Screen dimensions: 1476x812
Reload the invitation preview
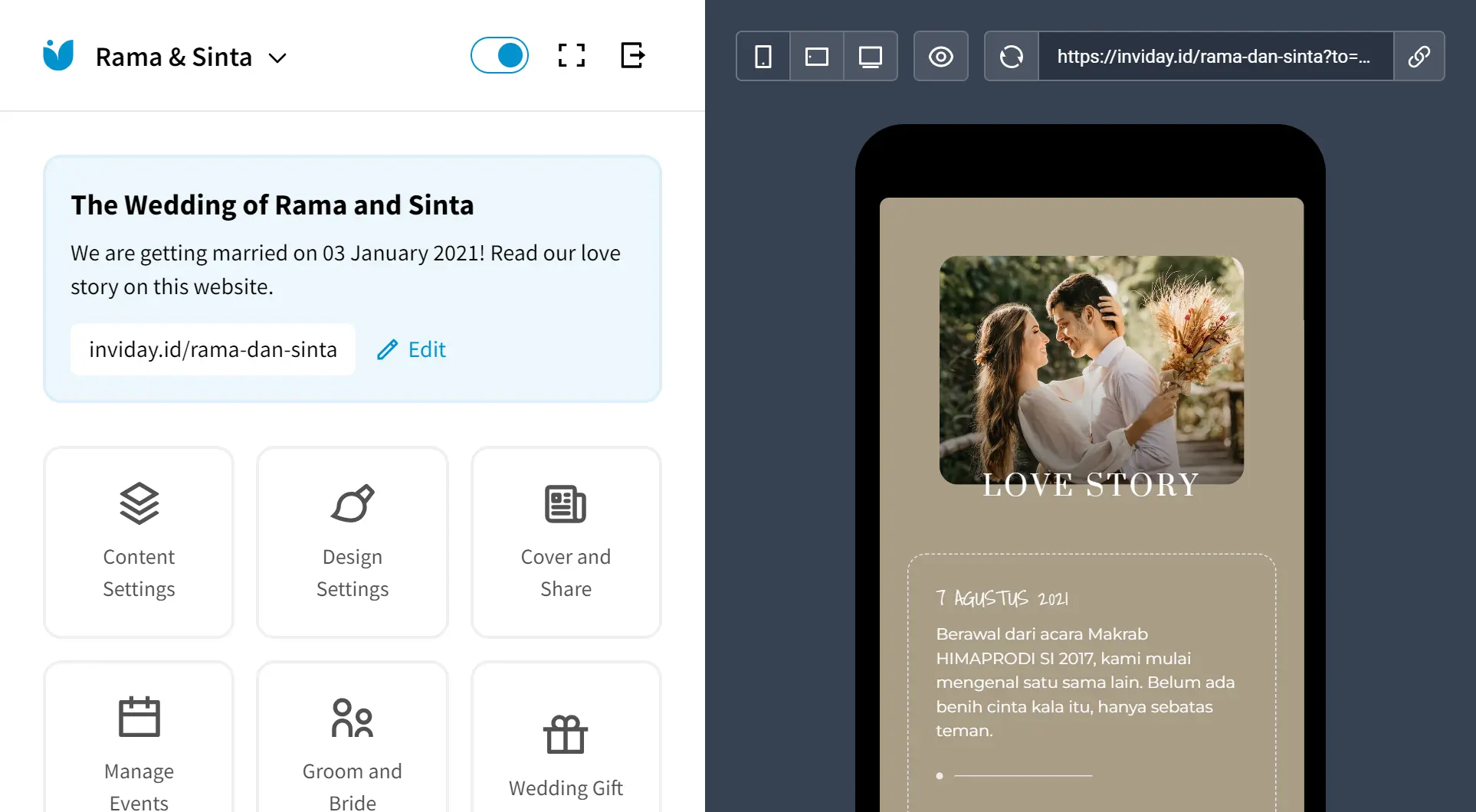point(1012,56)
